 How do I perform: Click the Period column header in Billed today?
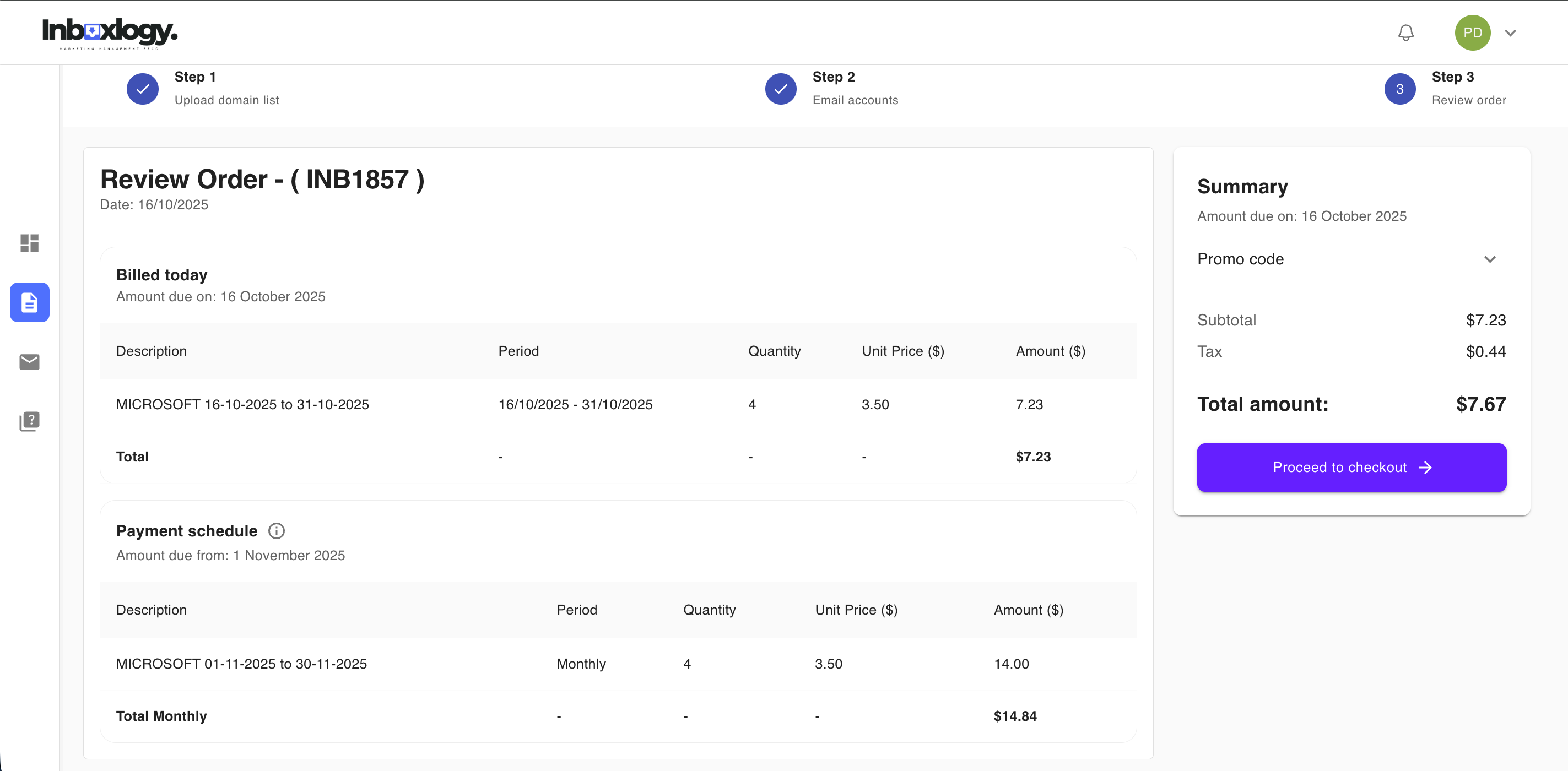tap(518, 351)
